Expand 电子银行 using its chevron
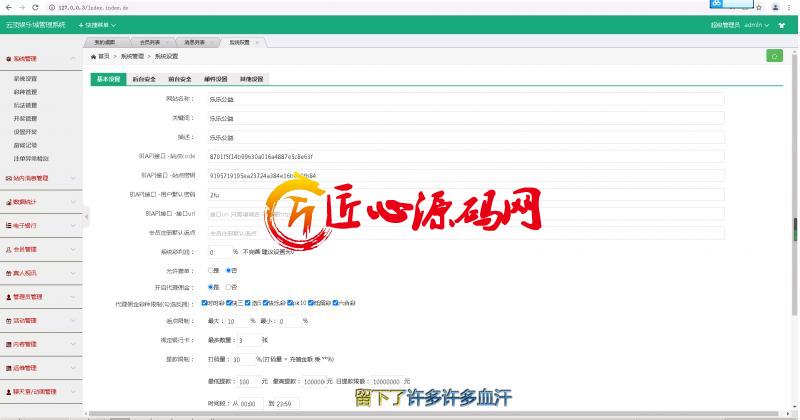 [73, 226]
